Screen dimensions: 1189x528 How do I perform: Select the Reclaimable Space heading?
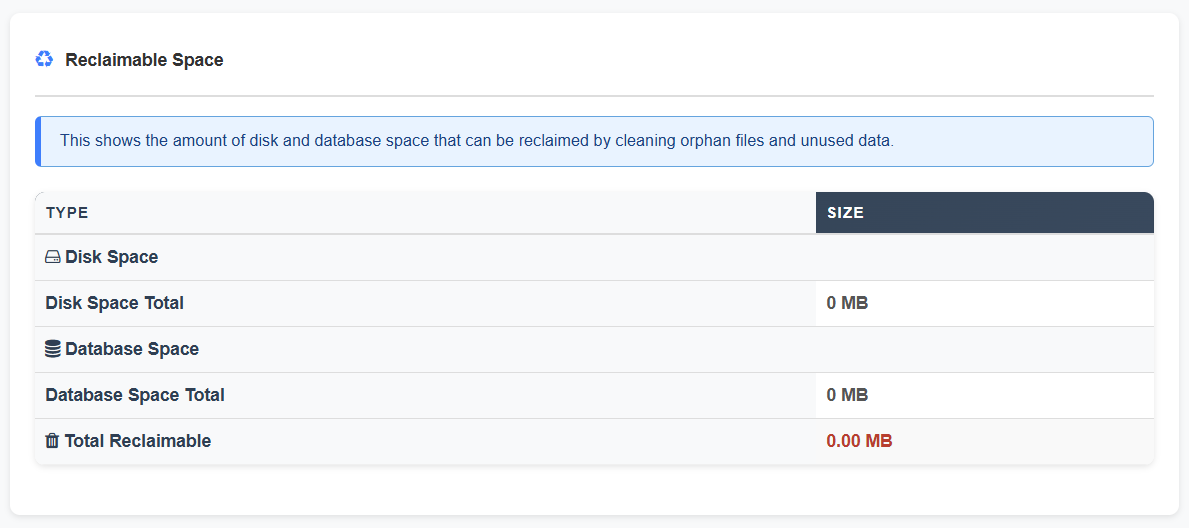144,60
